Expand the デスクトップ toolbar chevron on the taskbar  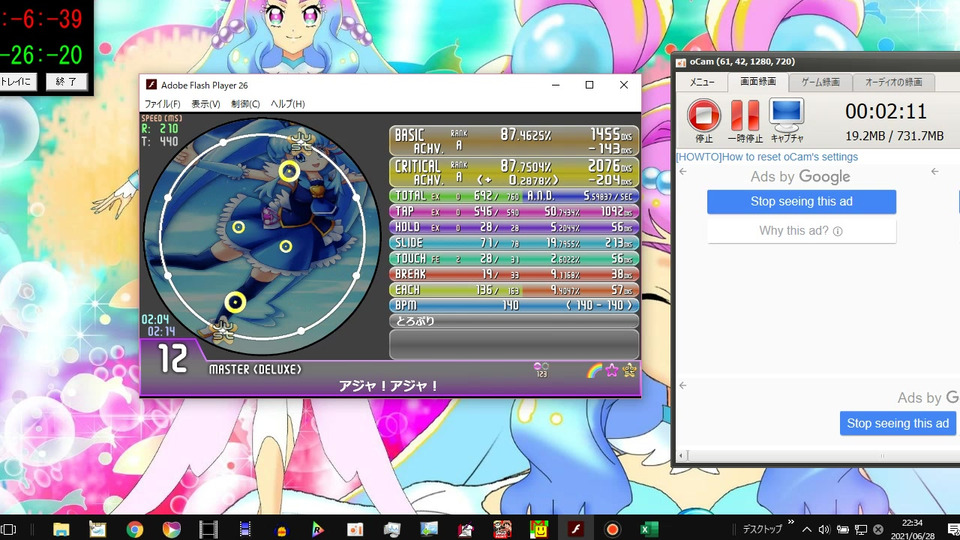[x=791, y=522]
